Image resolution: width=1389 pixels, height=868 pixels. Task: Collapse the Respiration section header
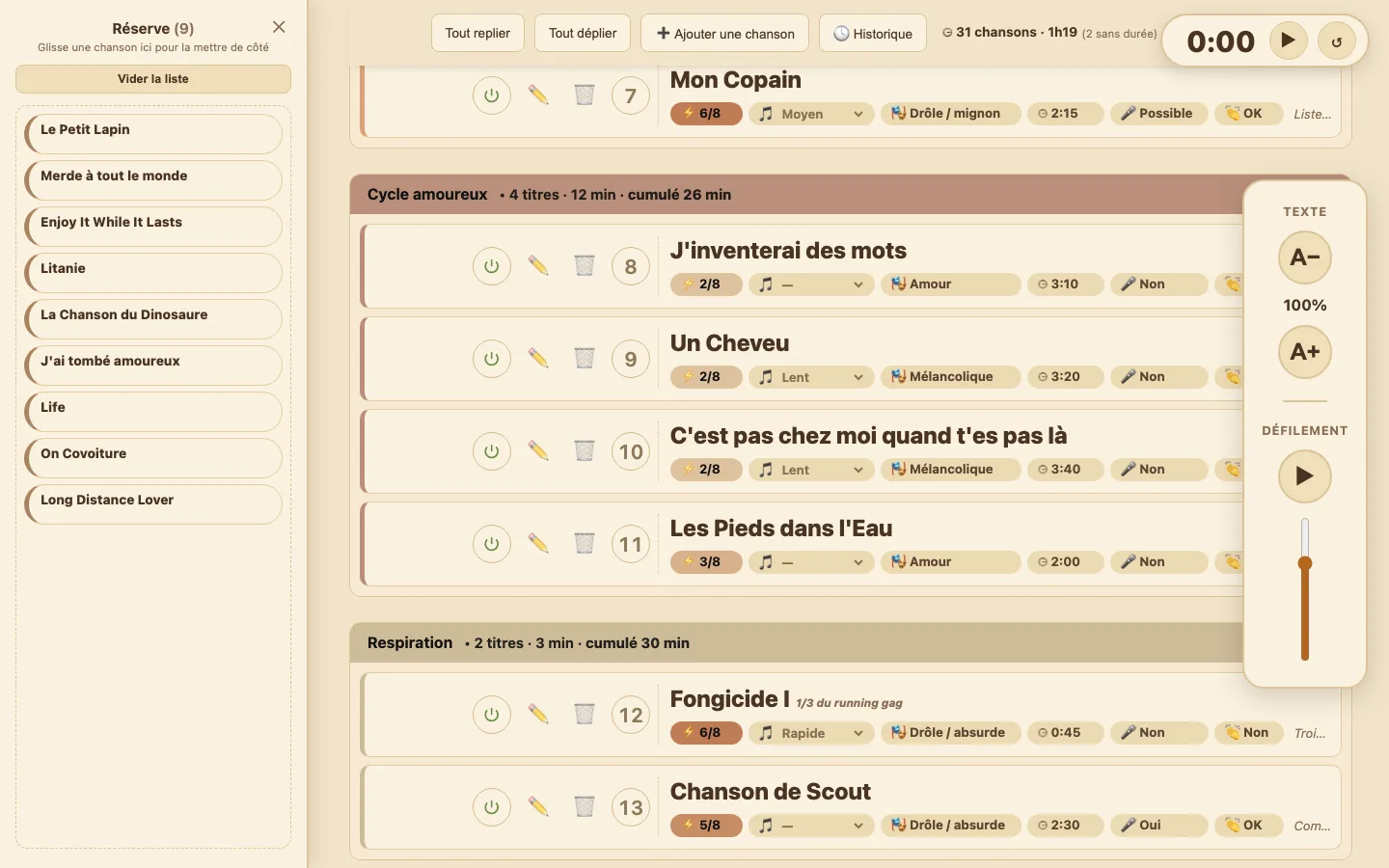tap(796, 643)
